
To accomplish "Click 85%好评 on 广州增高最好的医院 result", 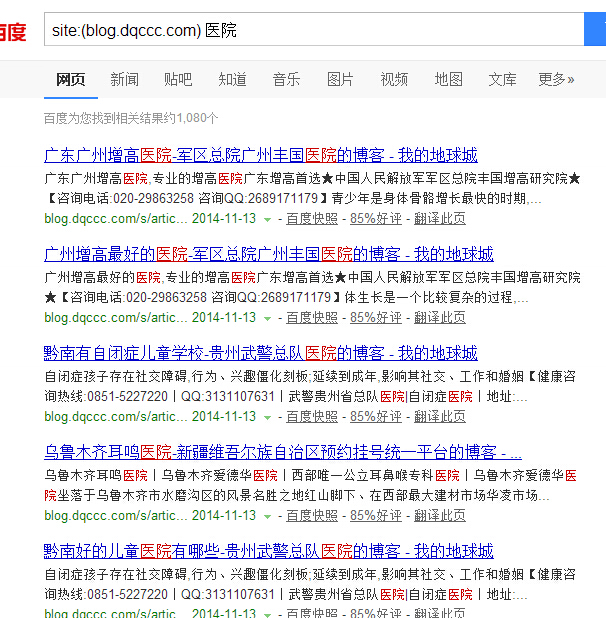I will (376, 317).
